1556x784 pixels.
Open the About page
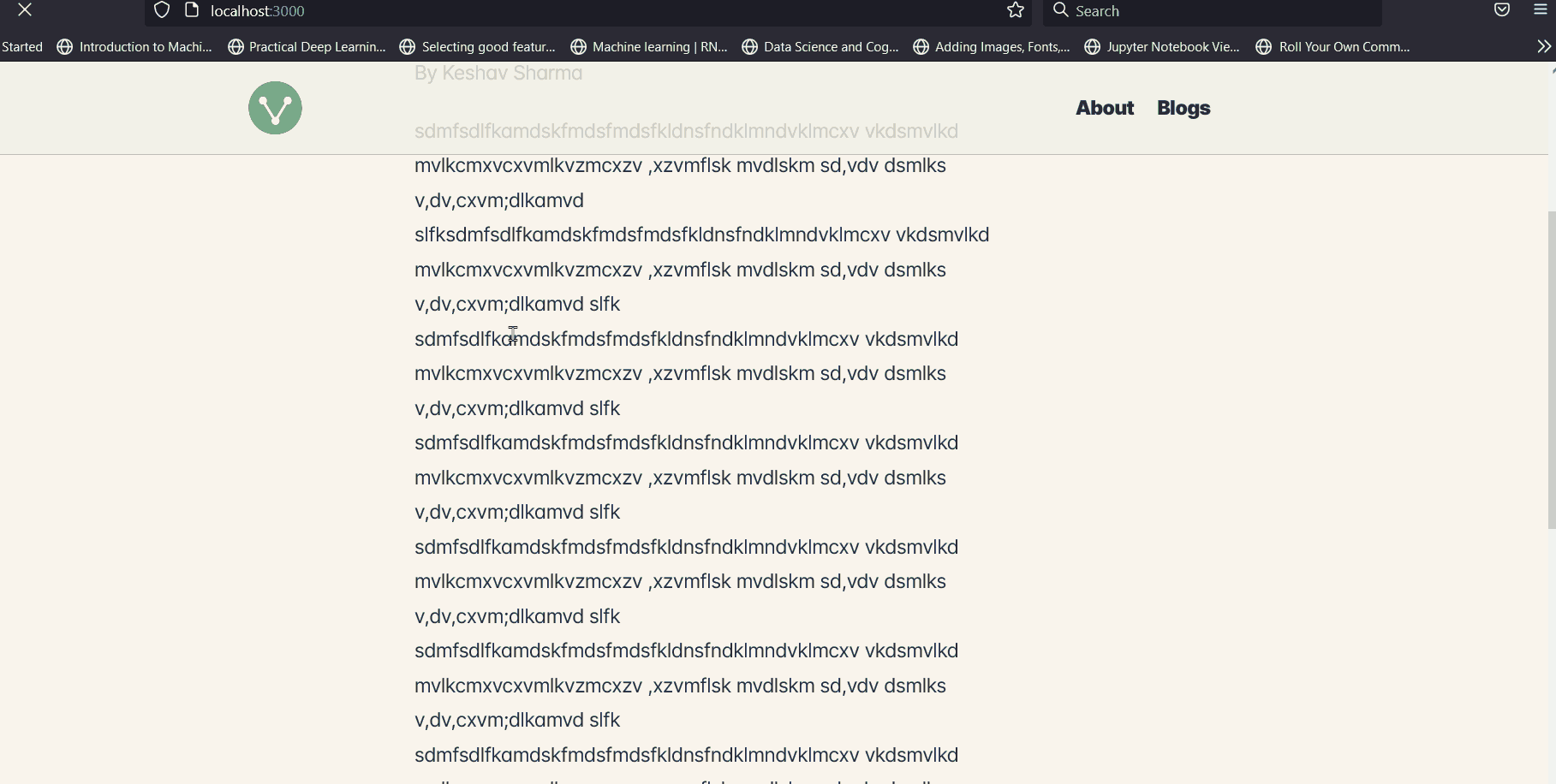[x=1104, y=108]
